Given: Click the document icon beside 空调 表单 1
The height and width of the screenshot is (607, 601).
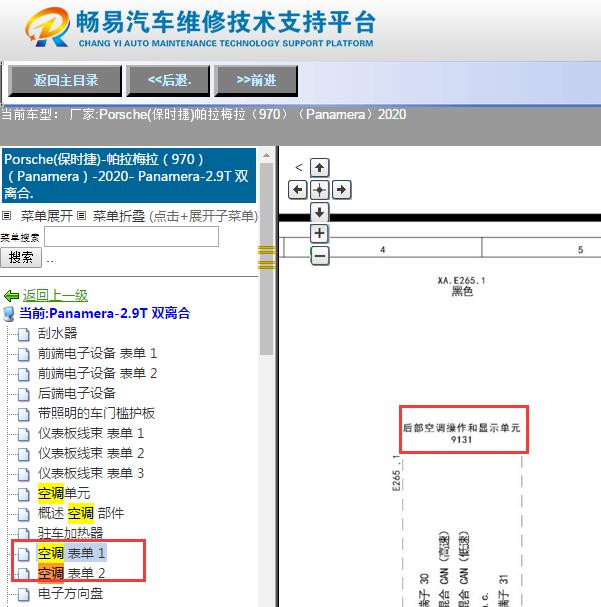Looking at the screenshot, I should pos(24,554).
